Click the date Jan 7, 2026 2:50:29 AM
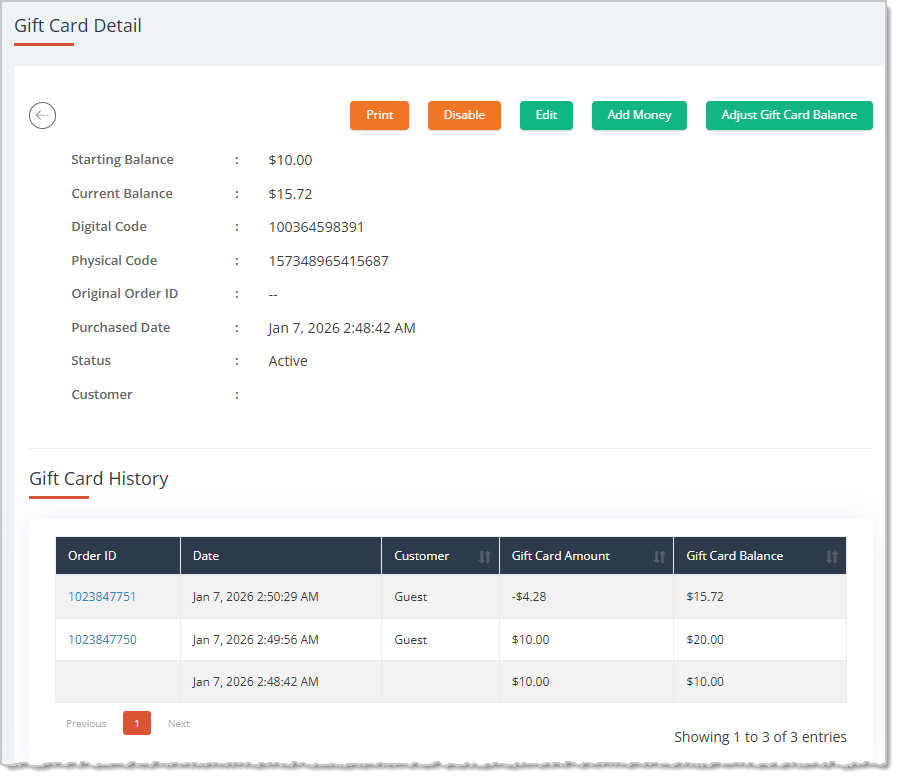This screenshot has width=897, height=777. click(x=255, y=597)
